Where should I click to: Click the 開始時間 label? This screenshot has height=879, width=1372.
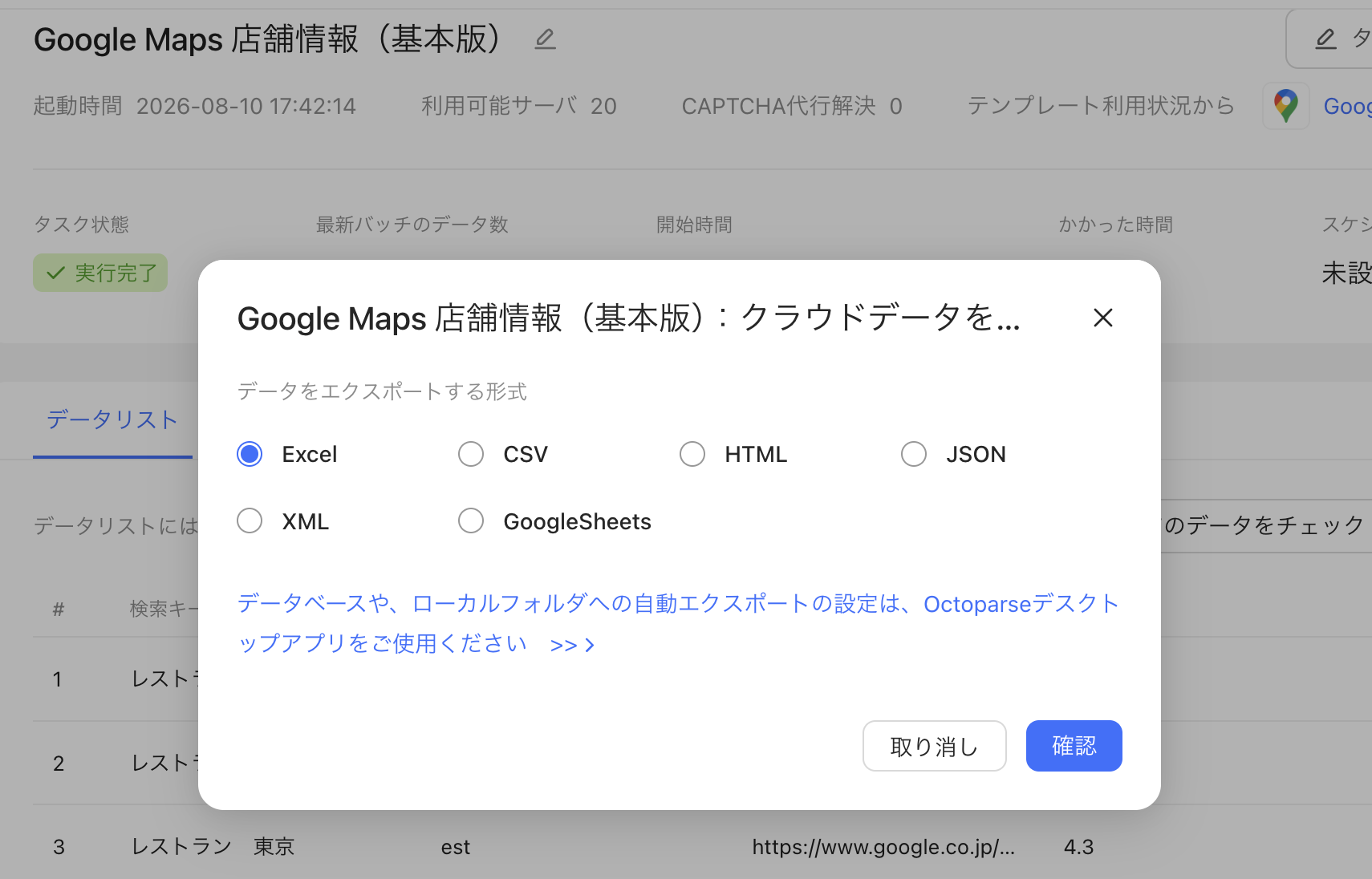[695, 225]
